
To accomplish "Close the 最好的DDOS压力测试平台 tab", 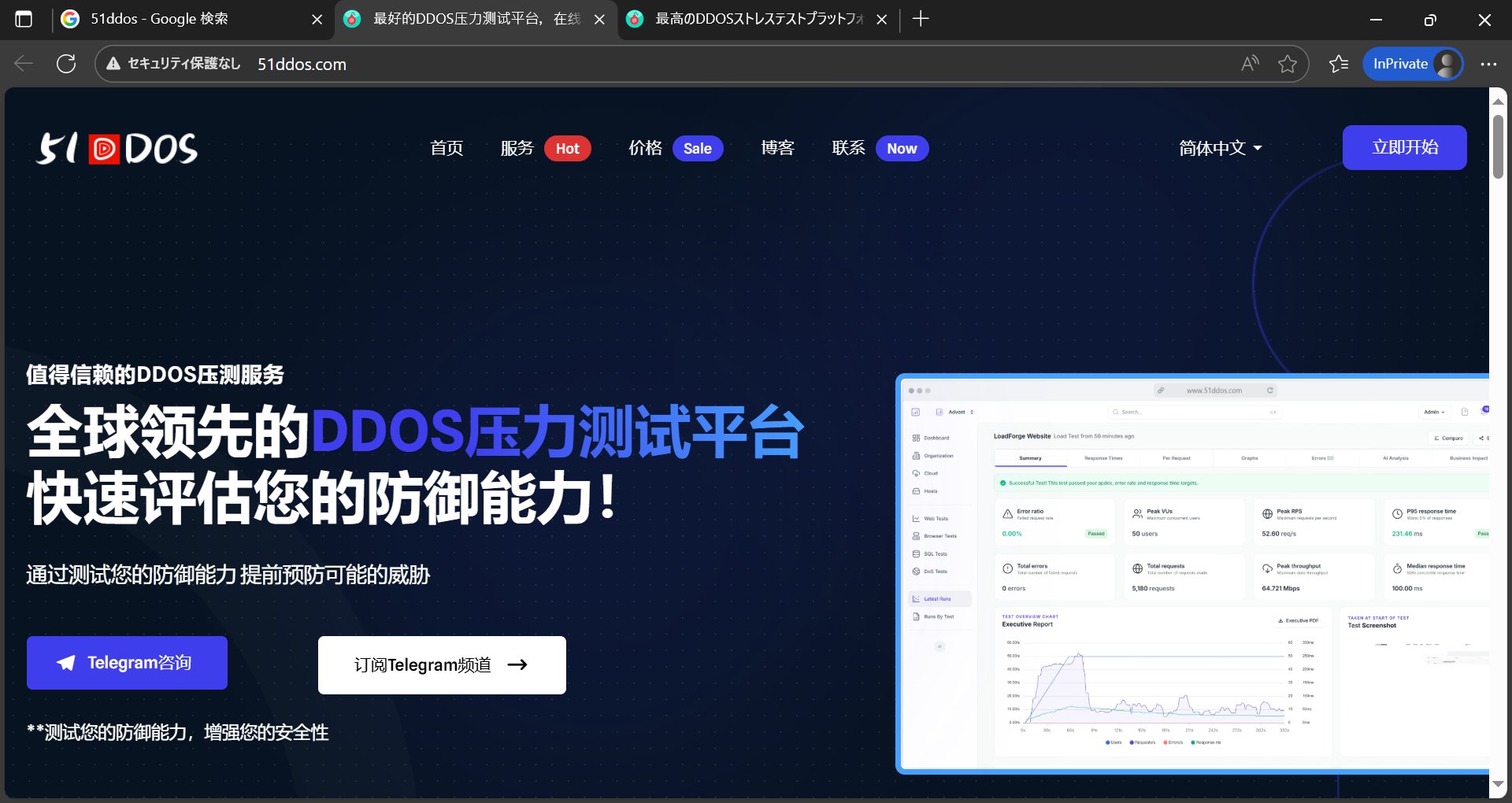I will click(600, 19).
